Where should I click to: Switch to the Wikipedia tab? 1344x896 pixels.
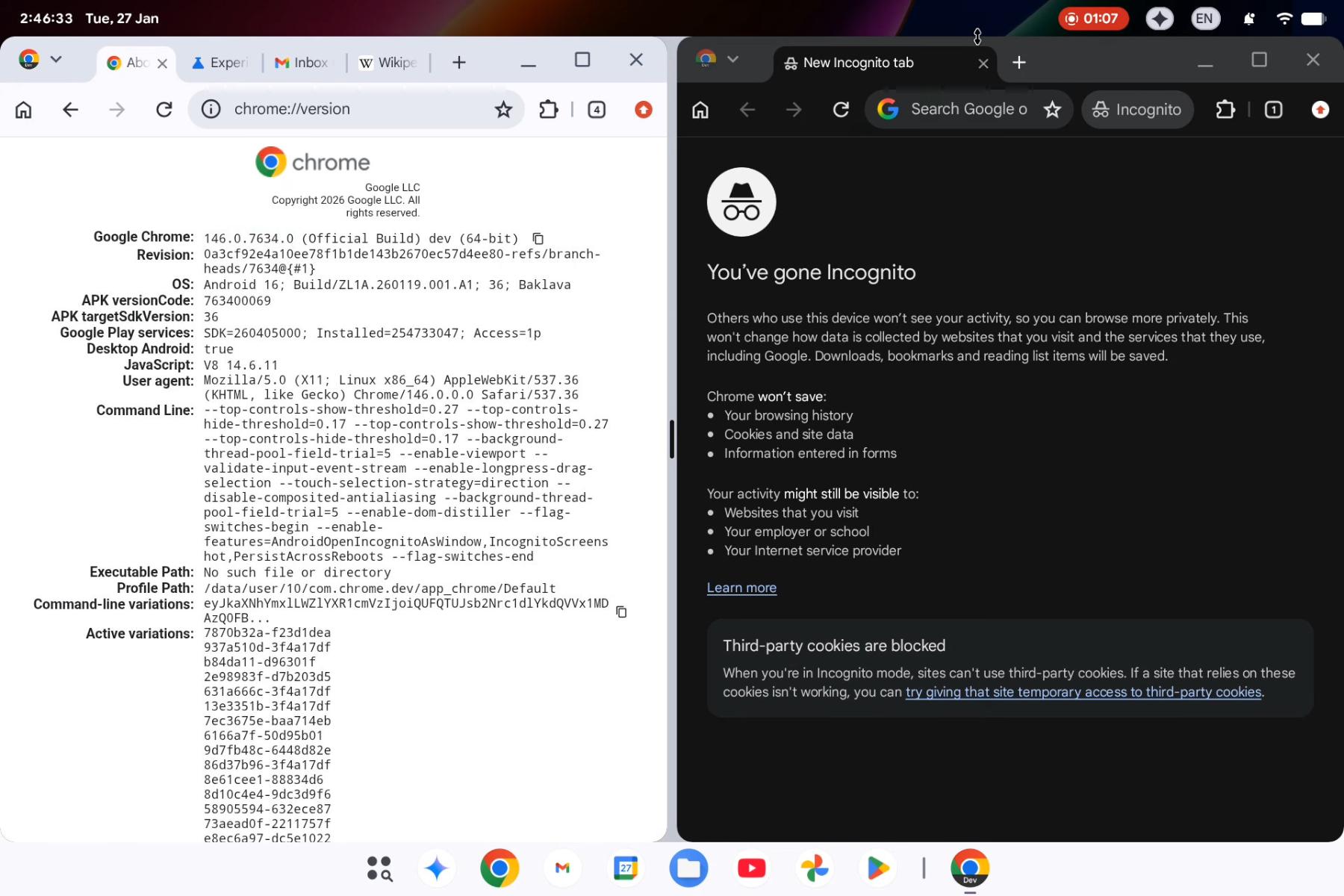[x=387, y=63]
